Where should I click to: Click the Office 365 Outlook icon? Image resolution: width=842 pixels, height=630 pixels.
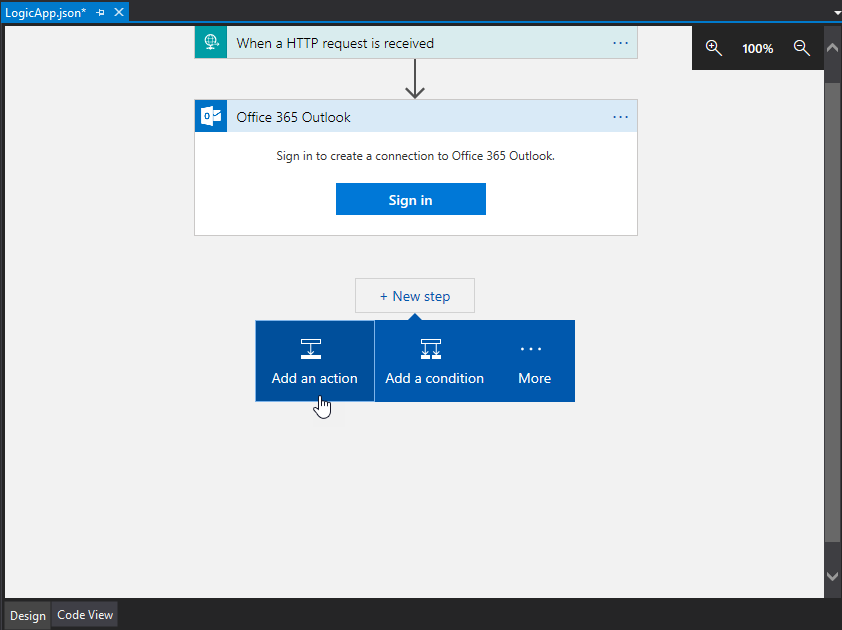[211, 117]
